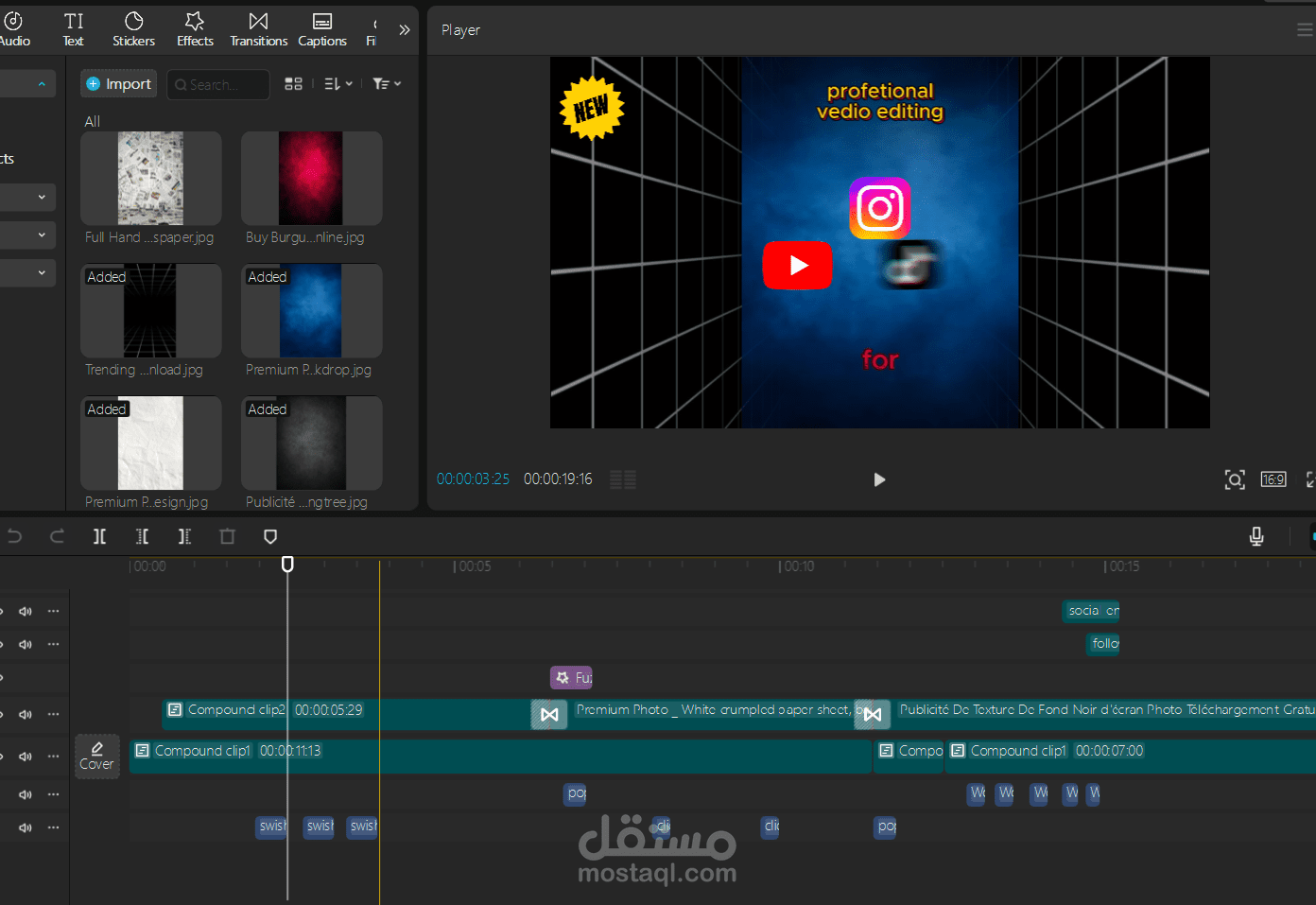The width and height of the screenshot is (1316, 905).
Task: Click the media Search field
Action: point(218,84)
